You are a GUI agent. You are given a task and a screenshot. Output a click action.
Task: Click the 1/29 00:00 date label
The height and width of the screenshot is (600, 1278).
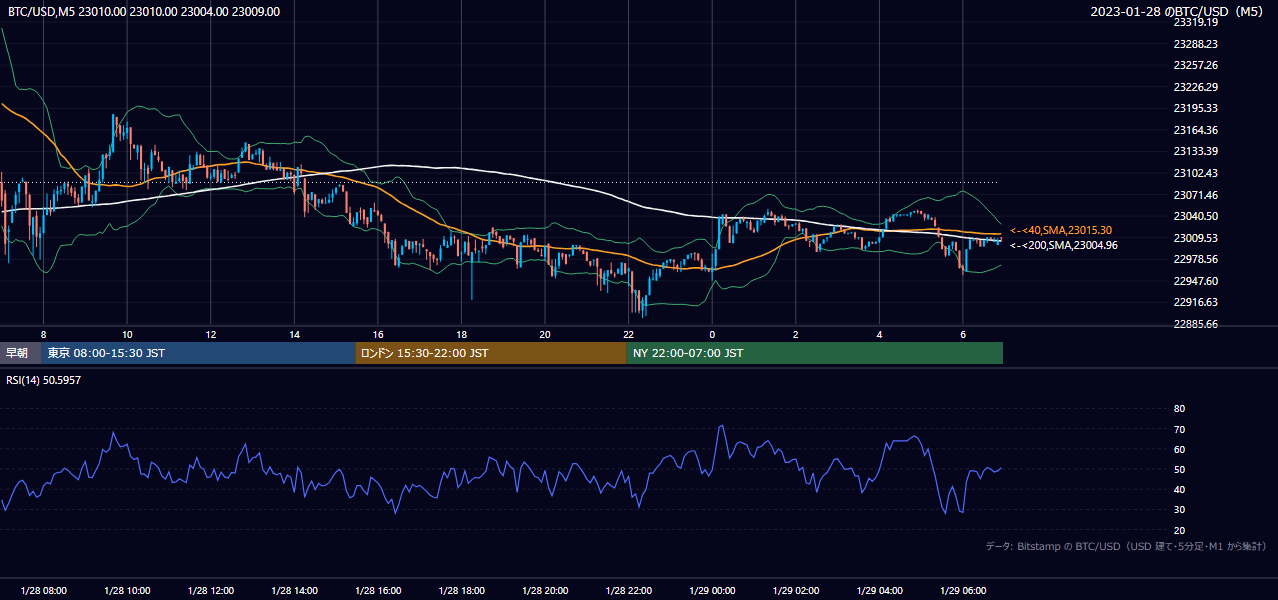pos(712,591)
